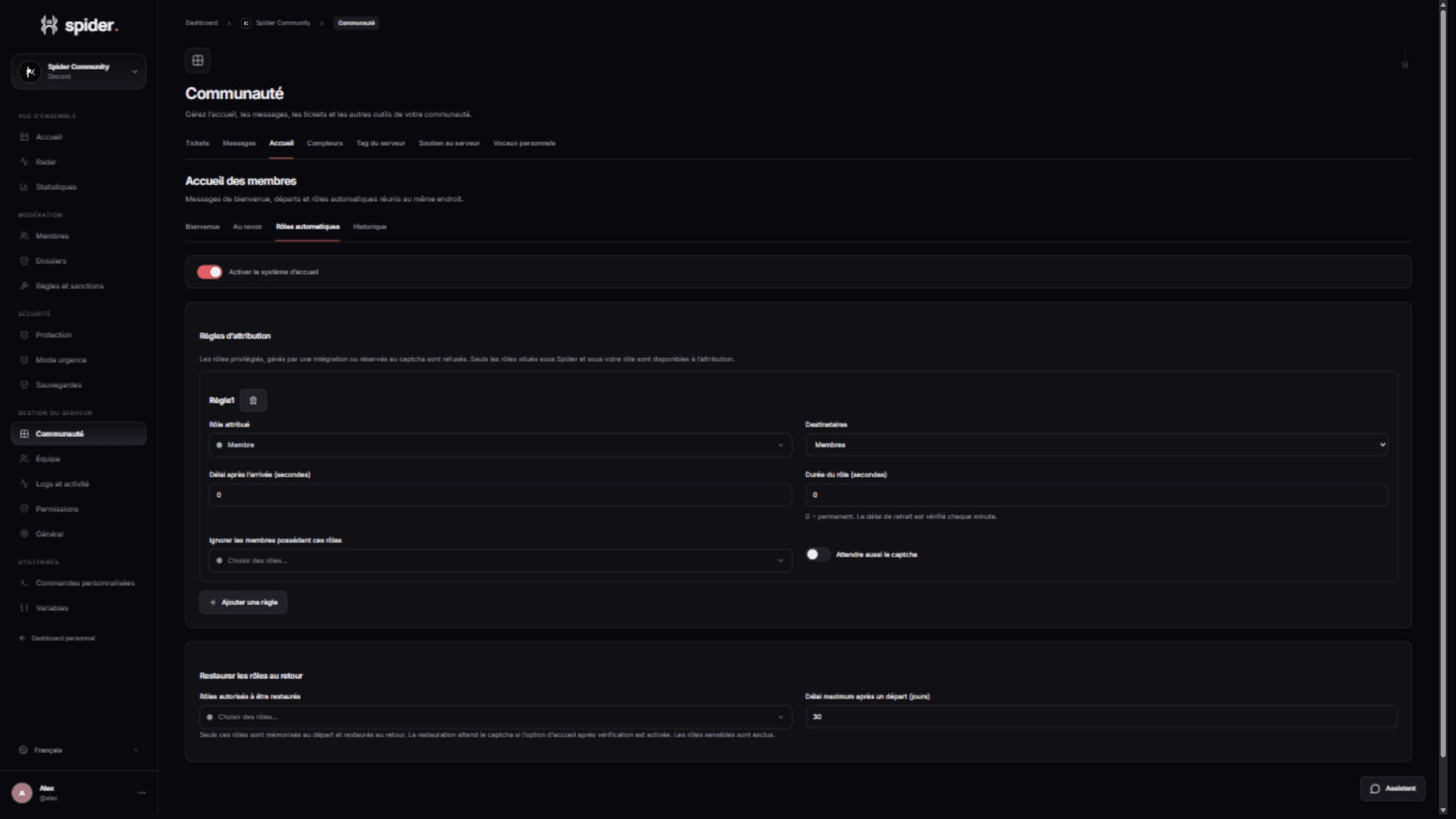Open Alex account options menu

tap(141, 793)
